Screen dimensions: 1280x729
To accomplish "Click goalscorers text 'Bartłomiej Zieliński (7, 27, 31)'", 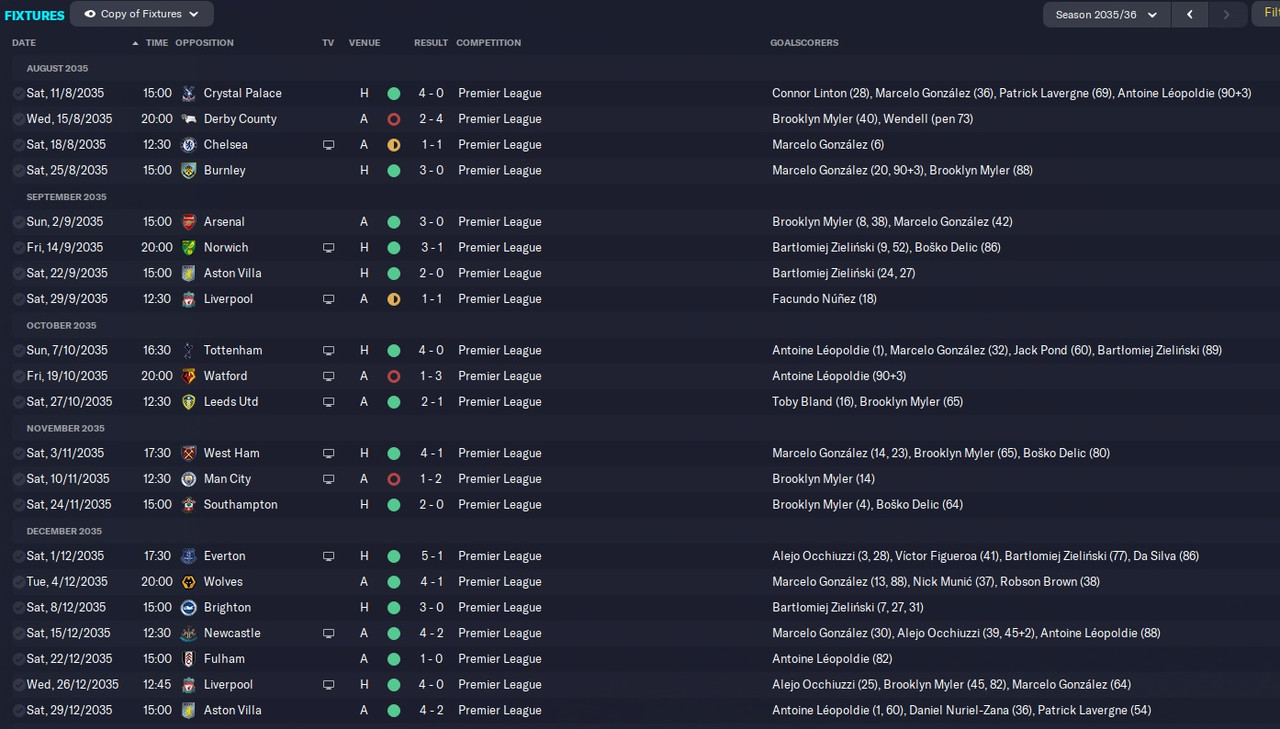I will [848, 607].
